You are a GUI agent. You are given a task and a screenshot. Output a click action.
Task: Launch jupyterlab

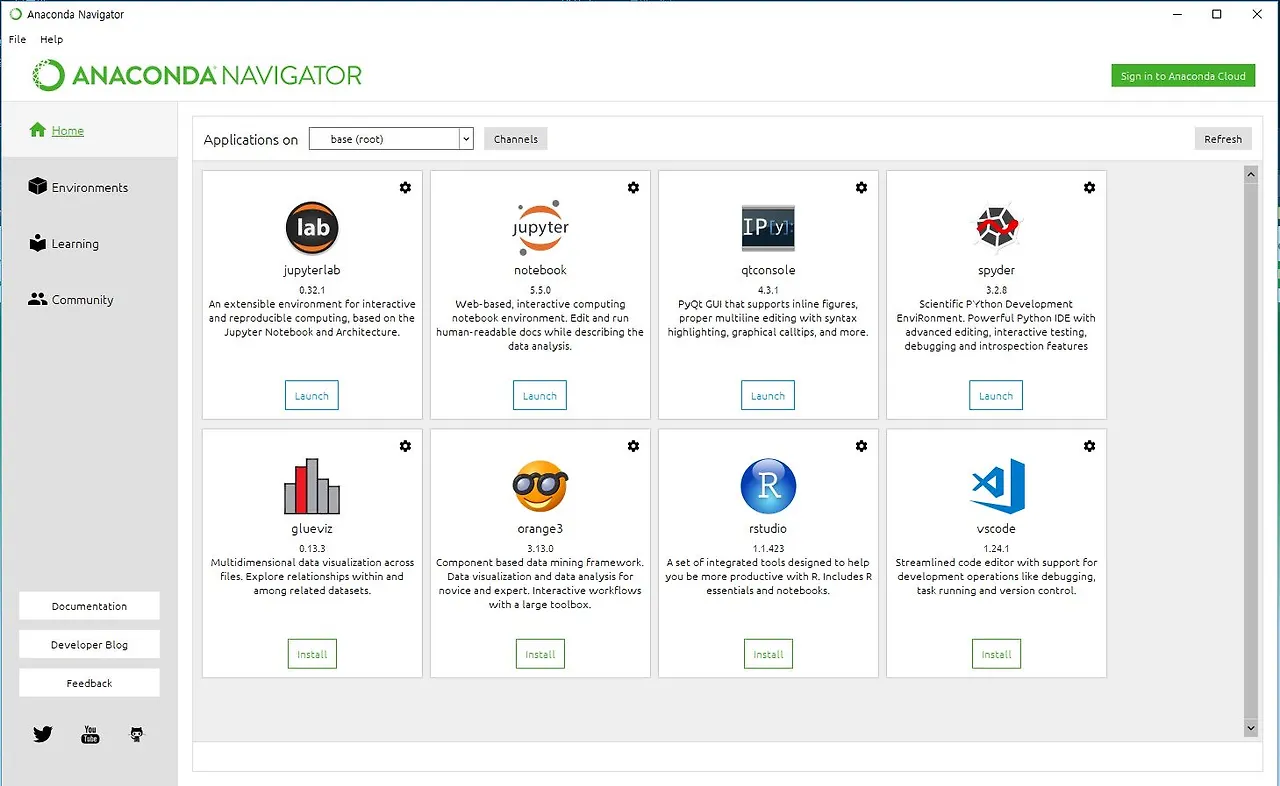point(312,396)
